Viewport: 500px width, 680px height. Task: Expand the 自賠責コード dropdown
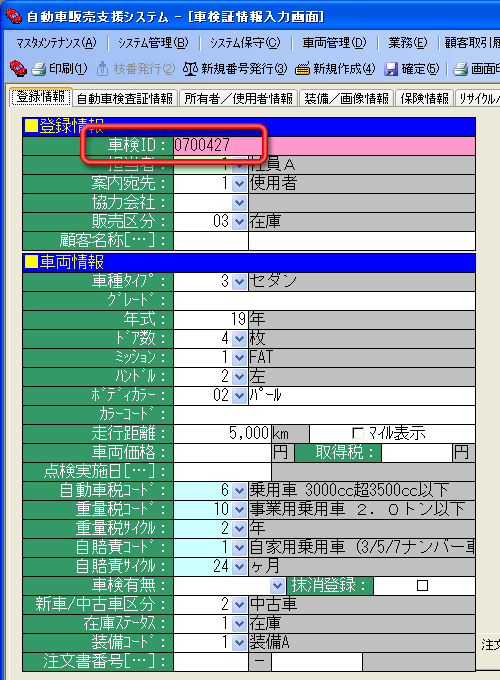[239, 548]
